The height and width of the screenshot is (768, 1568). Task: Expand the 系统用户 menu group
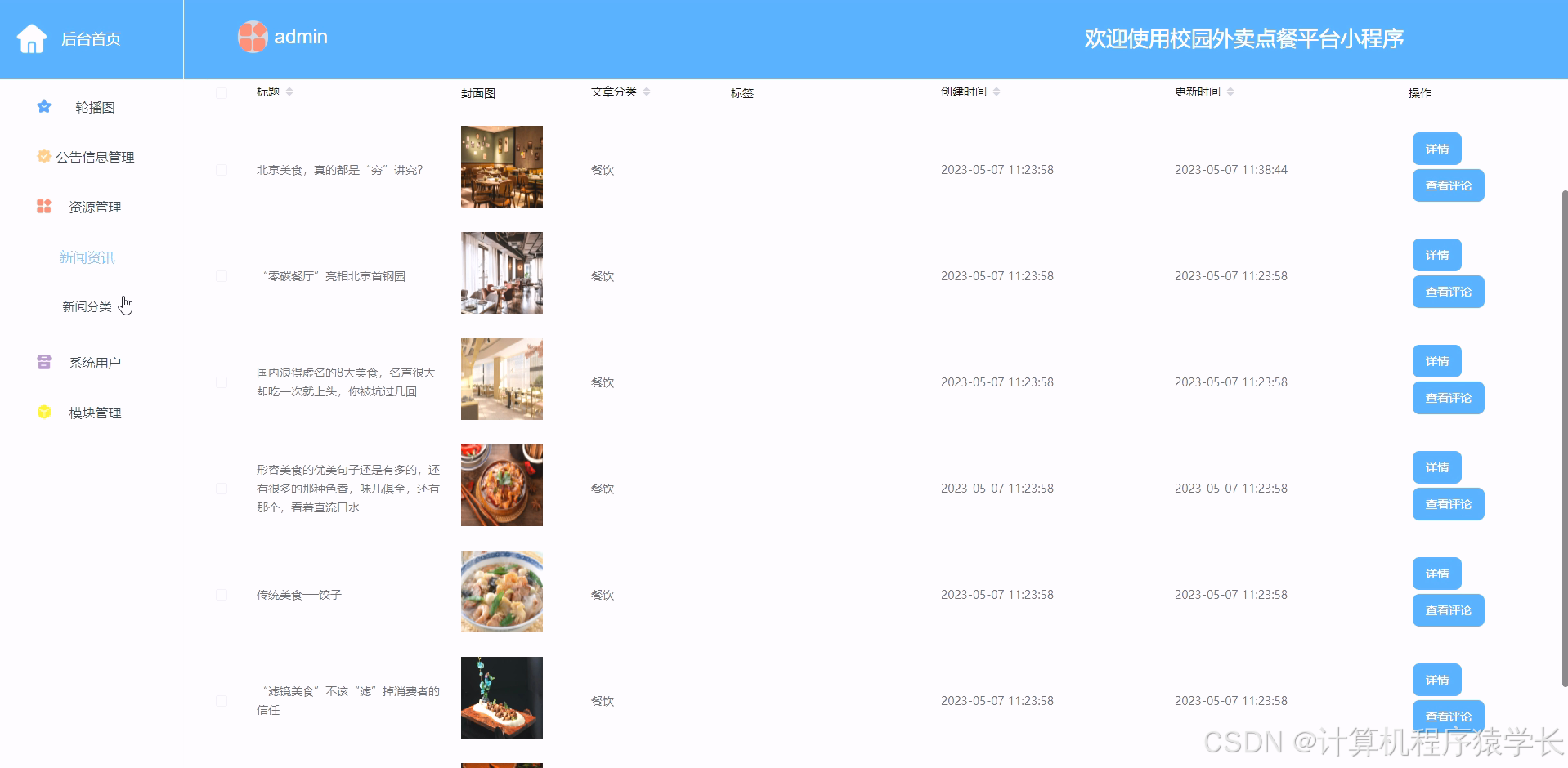(x=95, y=363)
